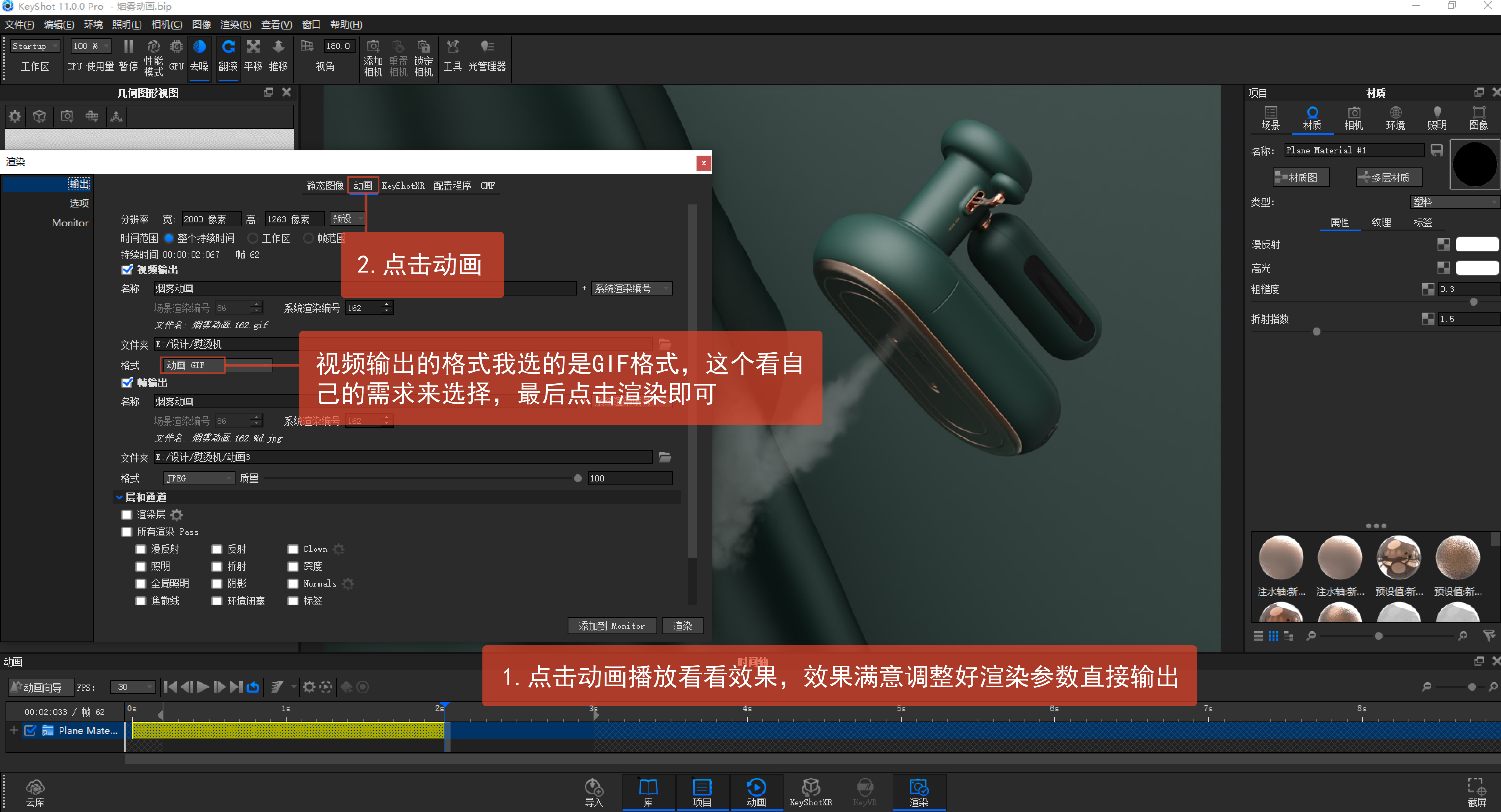Click the 添加到 Monitor button
This screenshot has width=1501, height=812.
[x=612, y=625]
